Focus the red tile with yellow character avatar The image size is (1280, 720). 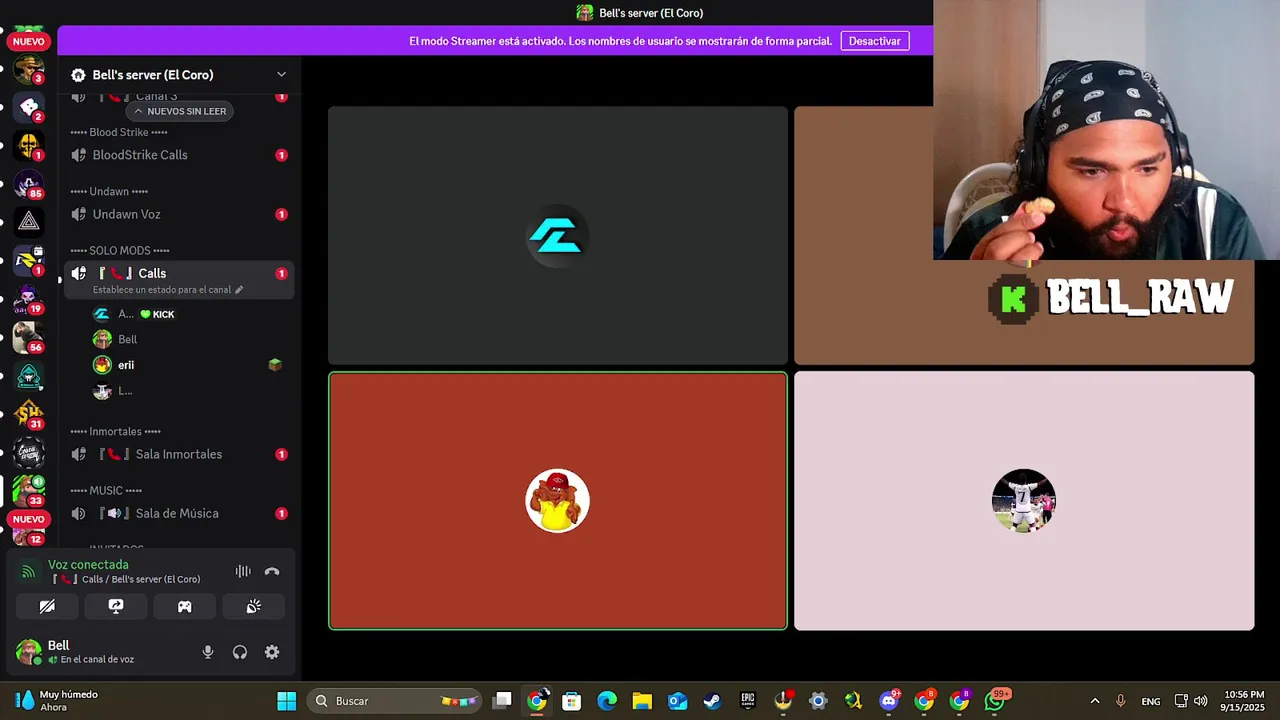click(558, 501)
